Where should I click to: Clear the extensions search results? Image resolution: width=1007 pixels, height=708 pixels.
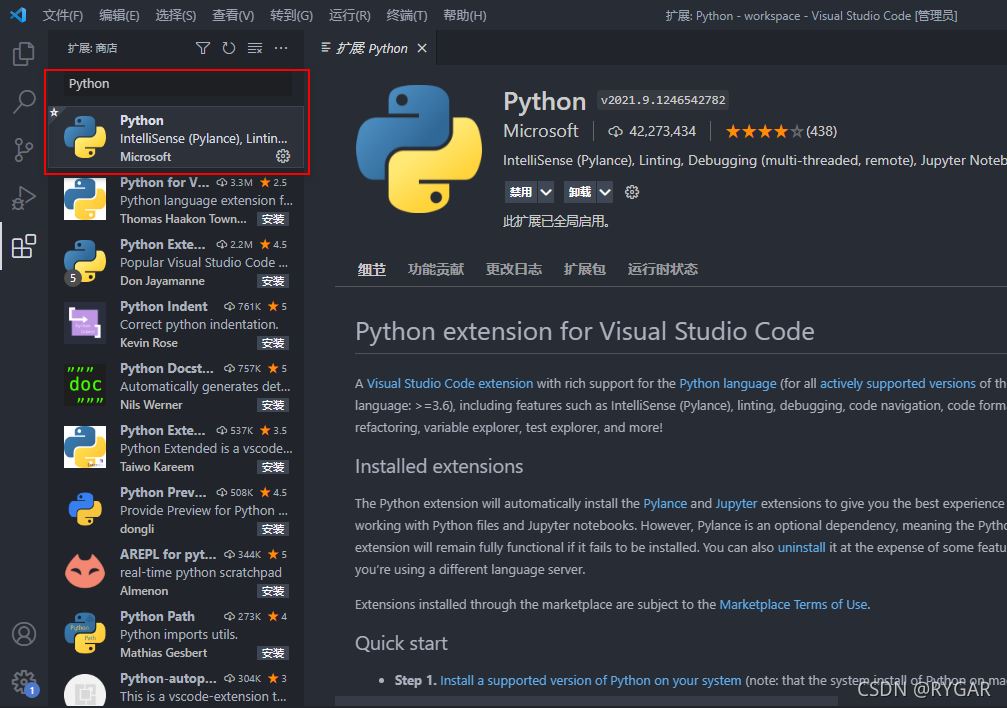coord(255,48)
